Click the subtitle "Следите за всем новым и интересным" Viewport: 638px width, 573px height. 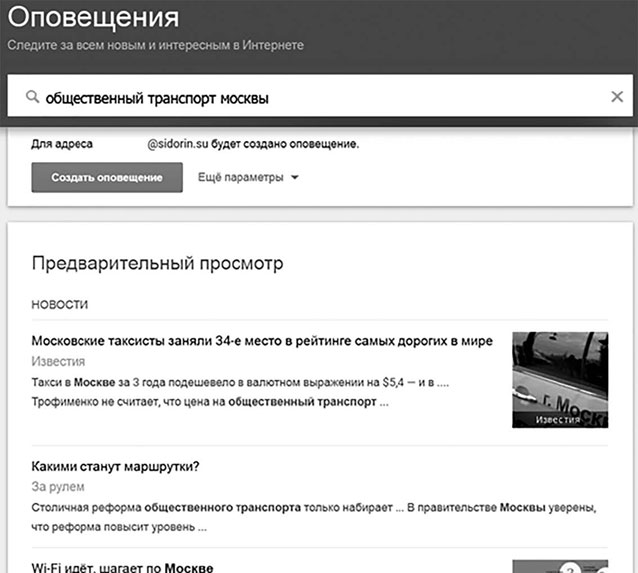(x=155, y=45)
